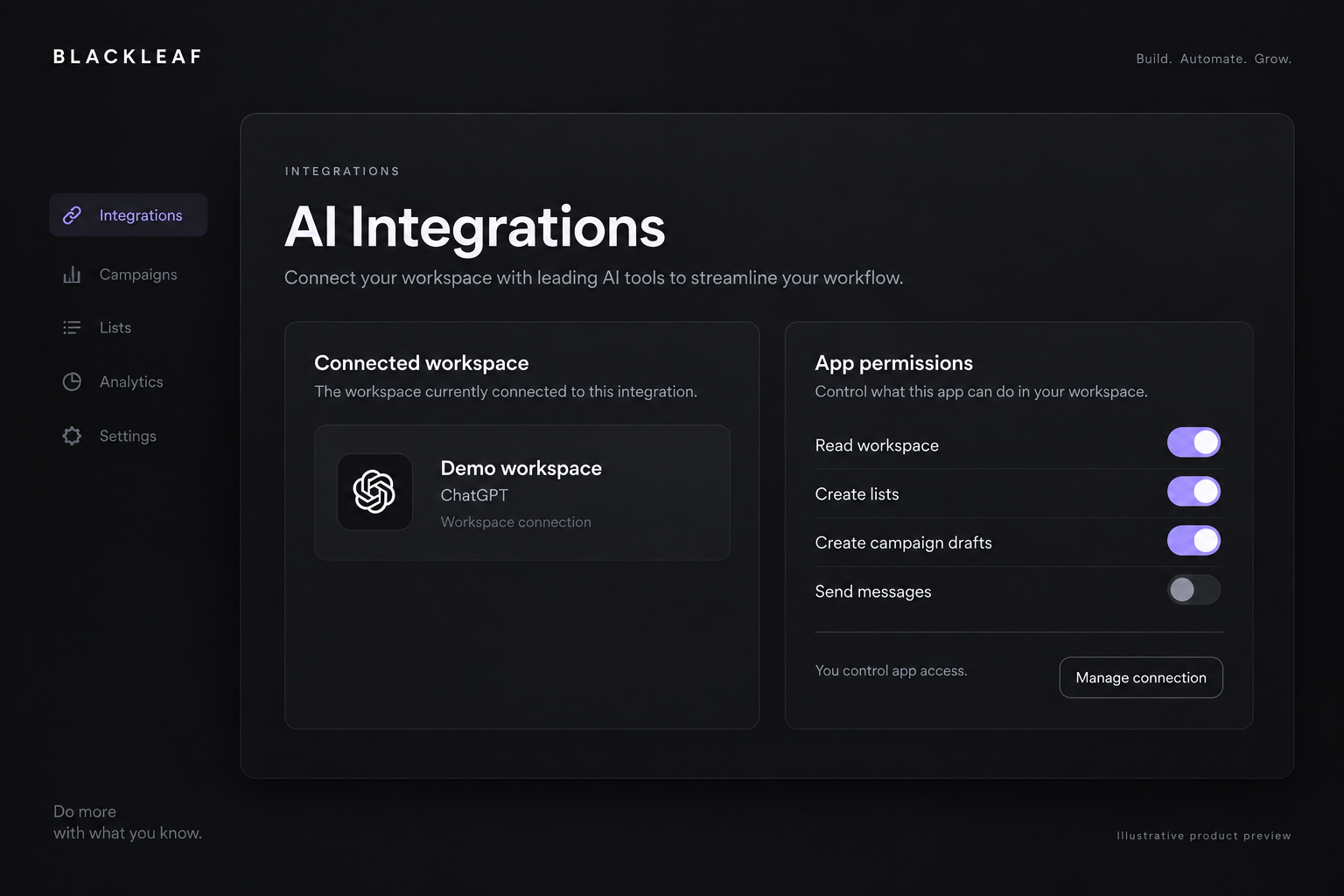
Task: Click 'Do more with what you know.' text
Action: tap(128, 822)
